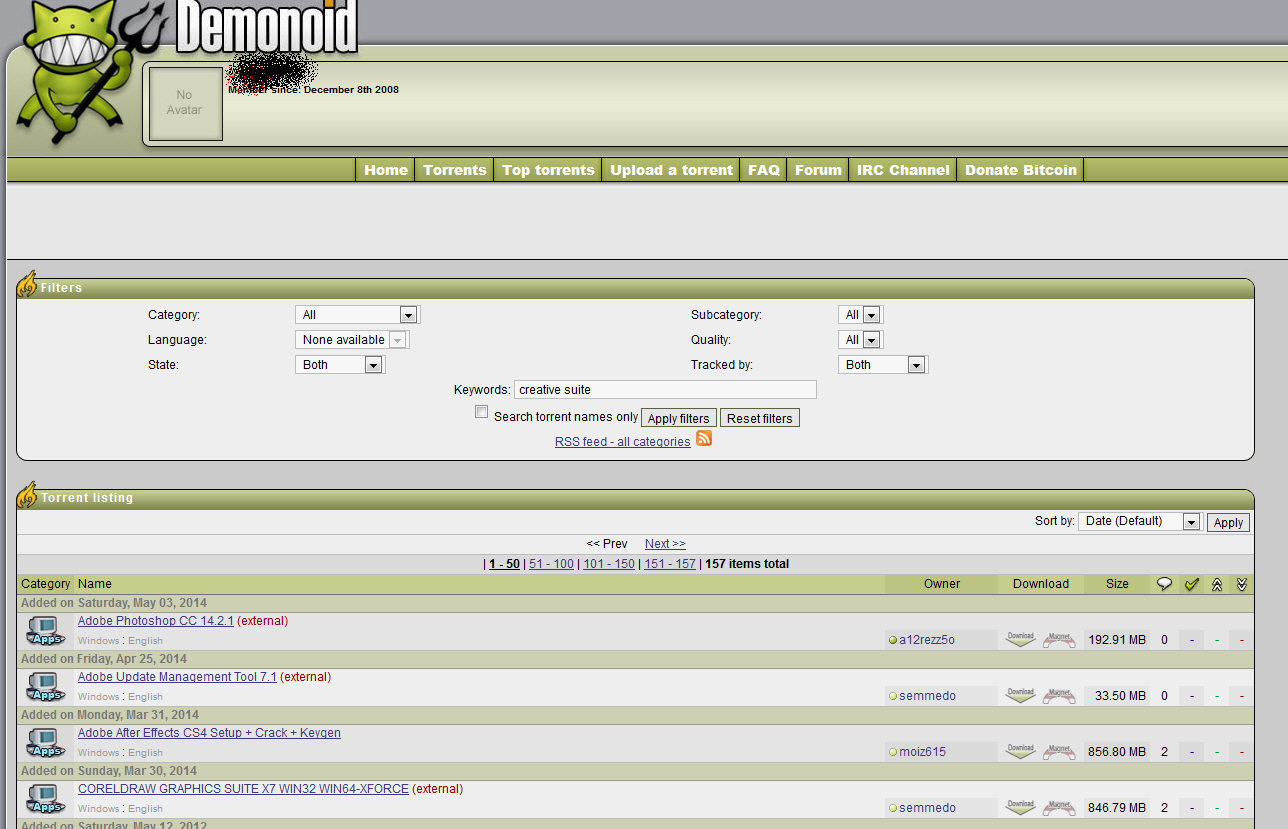Open Top torrents in the navigation bar
This screenshot has width=1288, height=829.
(548, 170)
